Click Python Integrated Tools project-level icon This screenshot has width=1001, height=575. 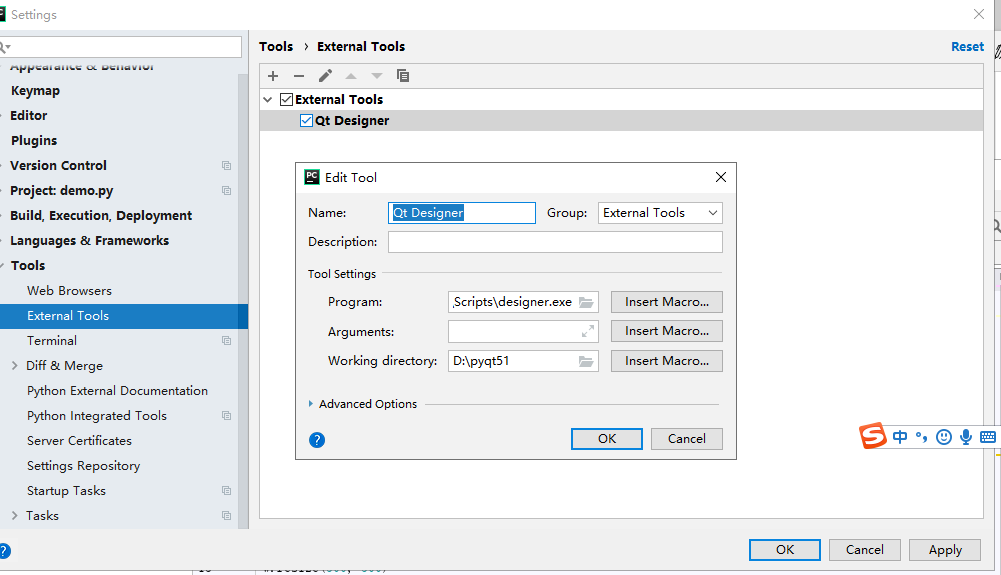tap(227, 416)
